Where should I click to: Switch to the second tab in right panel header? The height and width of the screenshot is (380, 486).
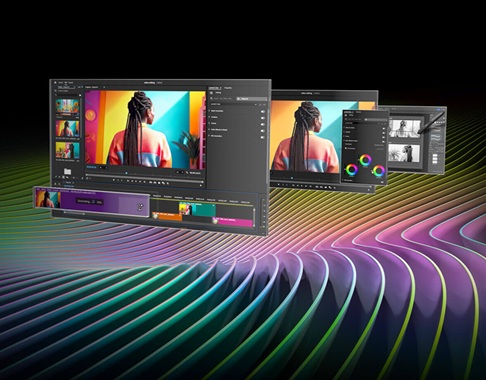228,88
